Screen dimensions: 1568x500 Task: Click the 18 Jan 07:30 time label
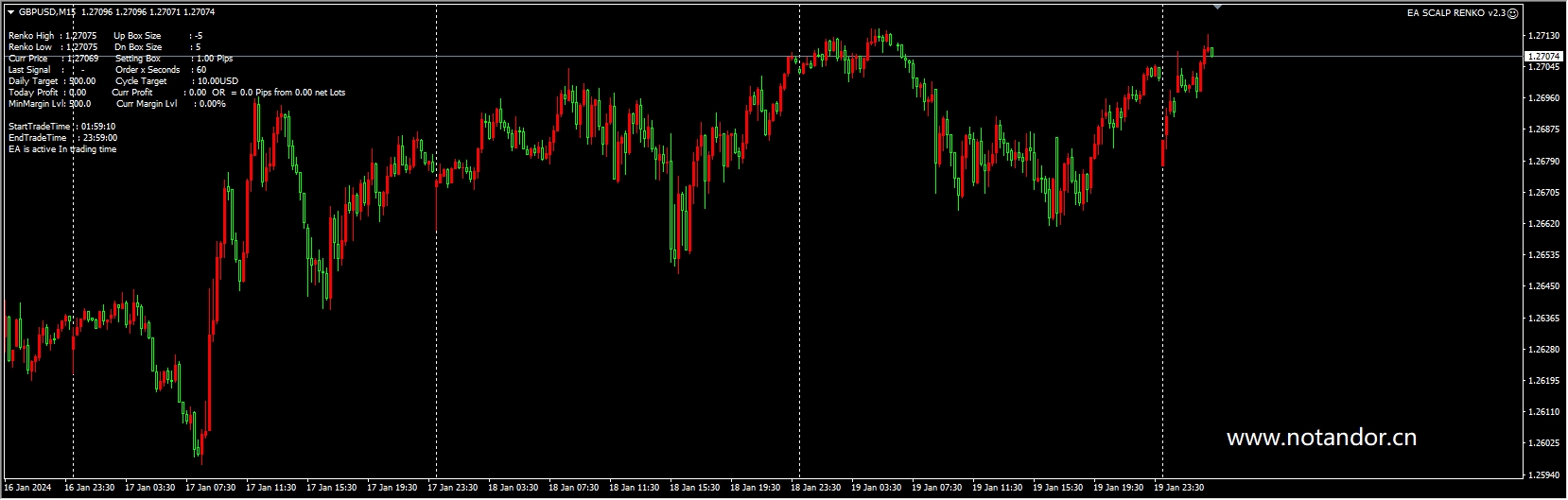coord(574,488)
